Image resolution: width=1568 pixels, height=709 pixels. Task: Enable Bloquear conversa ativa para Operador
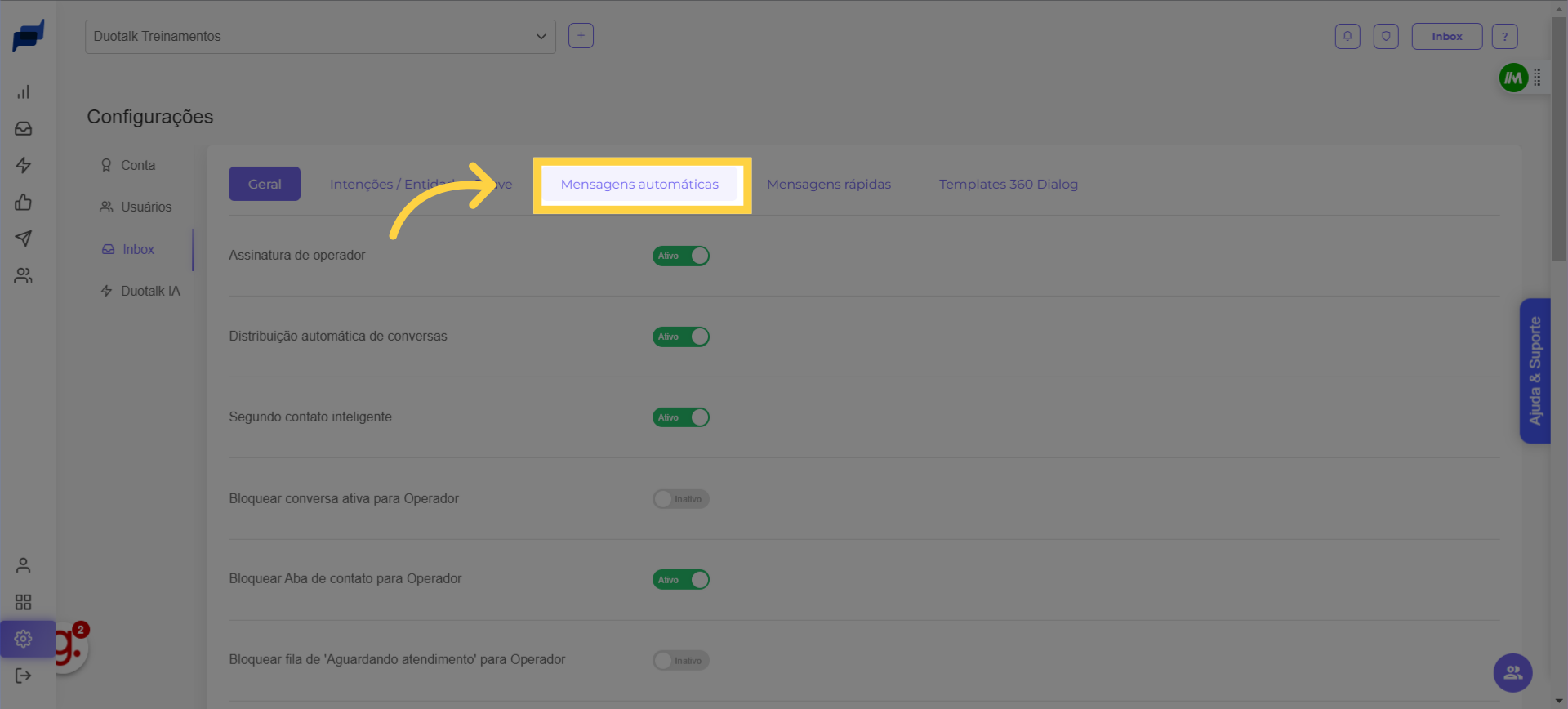[680, 499]
